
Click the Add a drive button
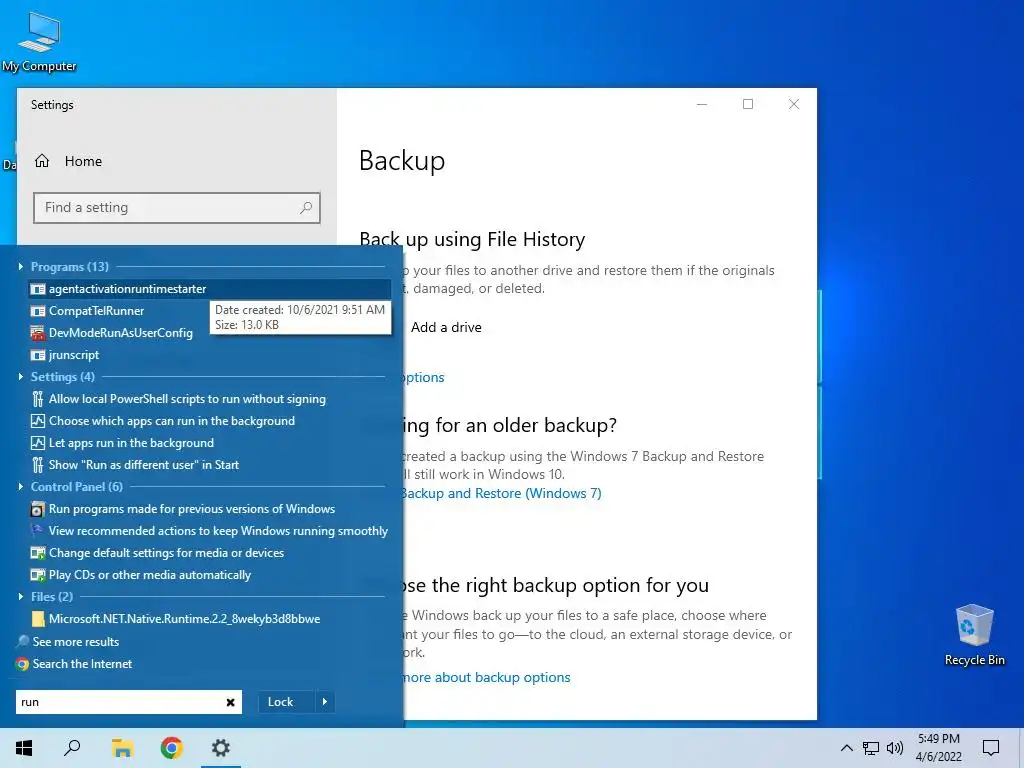[446, 327]
